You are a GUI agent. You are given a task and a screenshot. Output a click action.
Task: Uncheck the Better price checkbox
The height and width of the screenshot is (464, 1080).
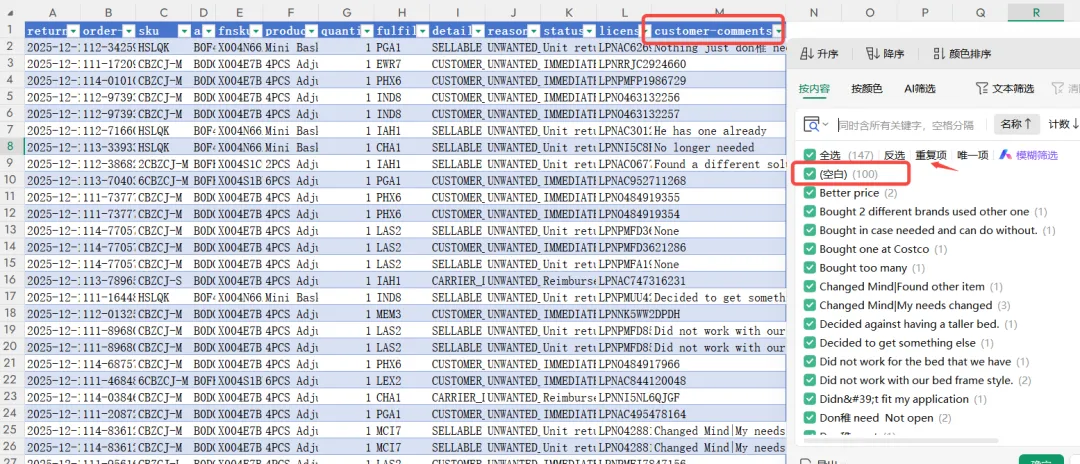point(810,193)
